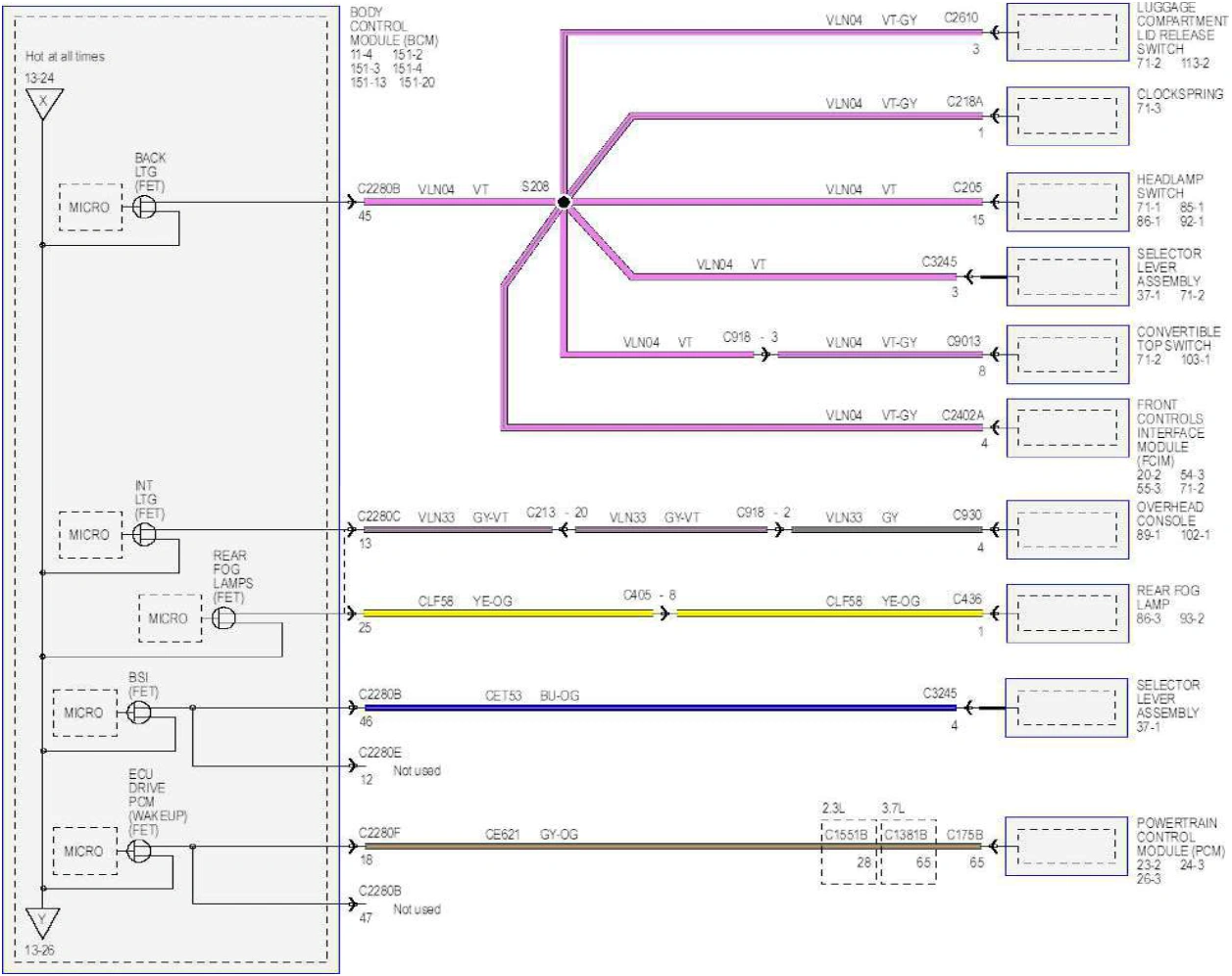This screenshot has width=1232, height=976.
Task: Select the Front Controls Interface Module box
Action: 1067,427
